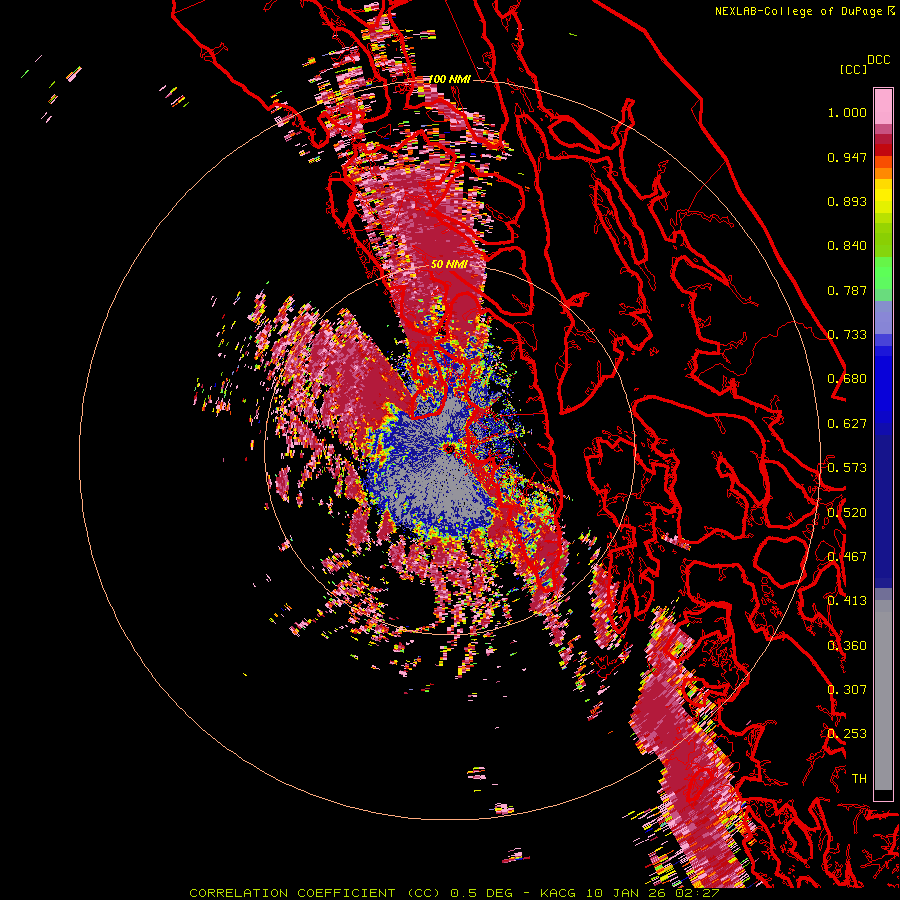Select the 1.000 scale value
The width and height of the screenshot is (900, 900).
pyautogui.click(x=847, y=112)
